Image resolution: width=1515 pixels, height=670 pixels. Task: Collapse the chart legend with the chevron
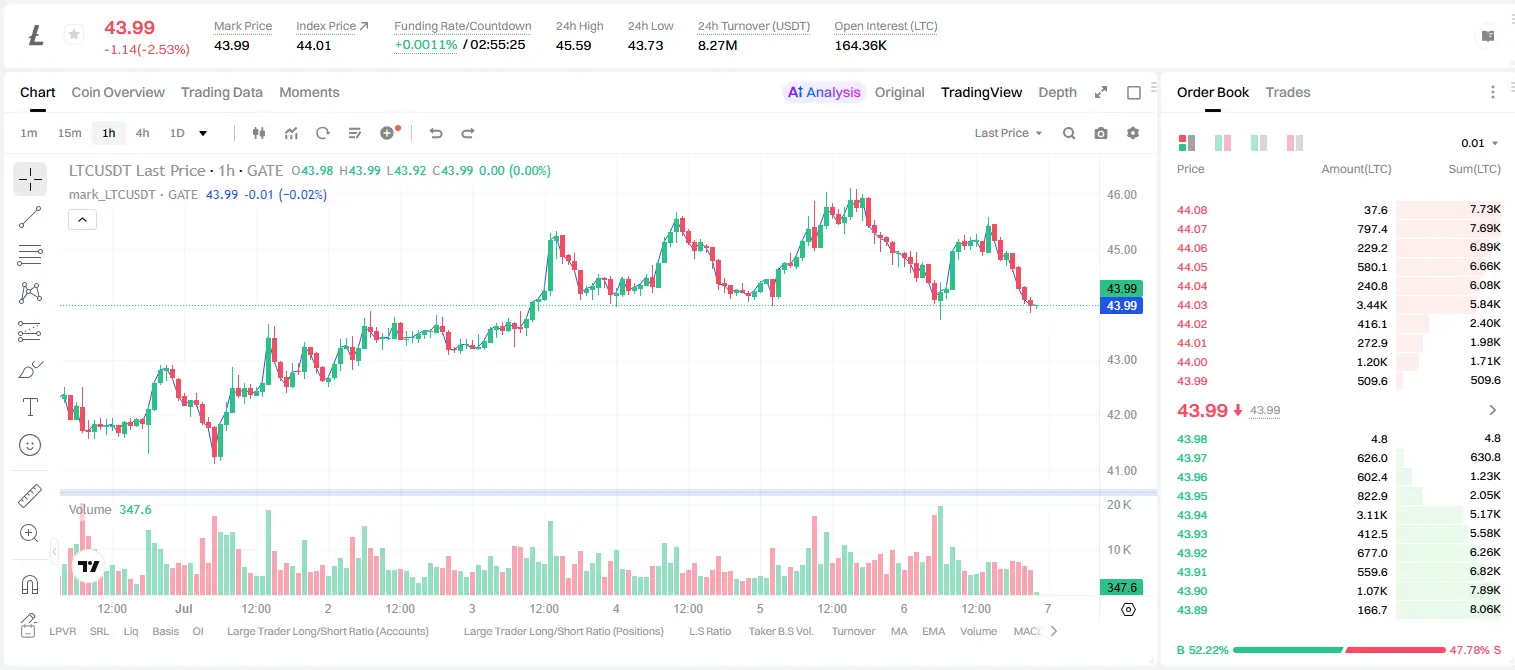click(x=82, y=220)
